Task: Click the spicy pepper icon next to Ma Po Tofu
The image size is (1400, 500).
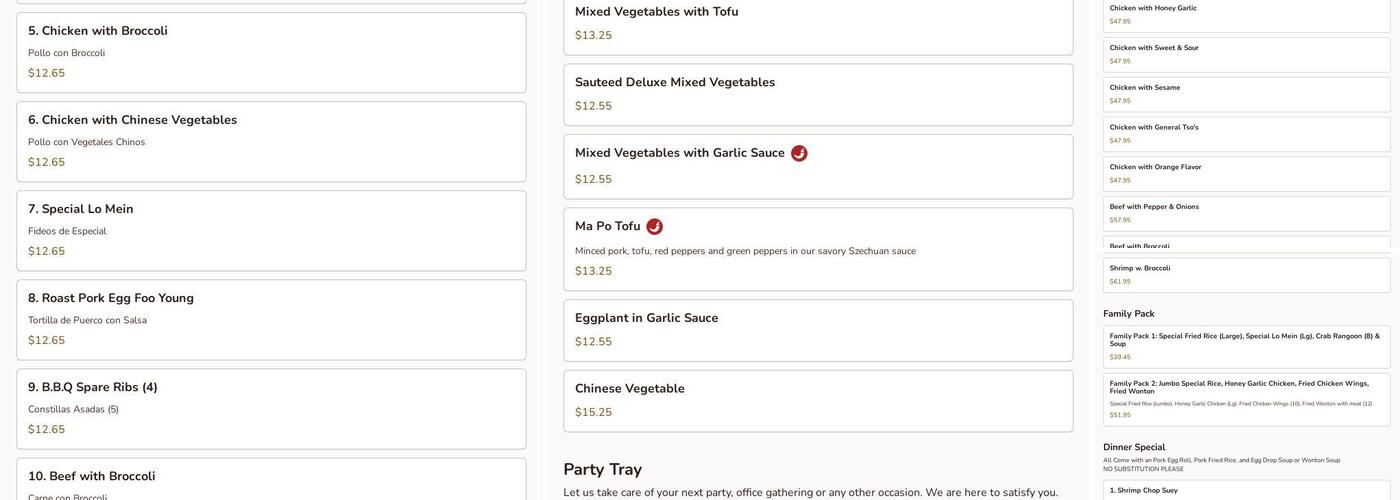Action: click(654, 227)
